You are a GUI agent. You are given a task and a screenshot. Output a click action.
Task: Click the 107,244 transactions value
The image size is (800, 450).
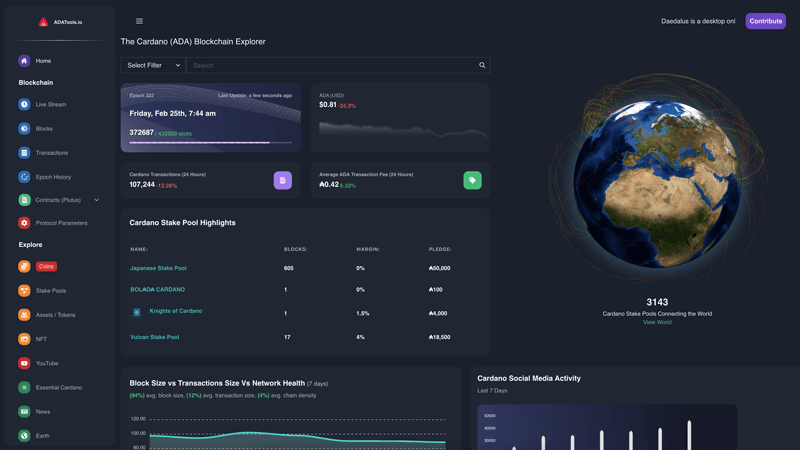[x=142, y=184]
